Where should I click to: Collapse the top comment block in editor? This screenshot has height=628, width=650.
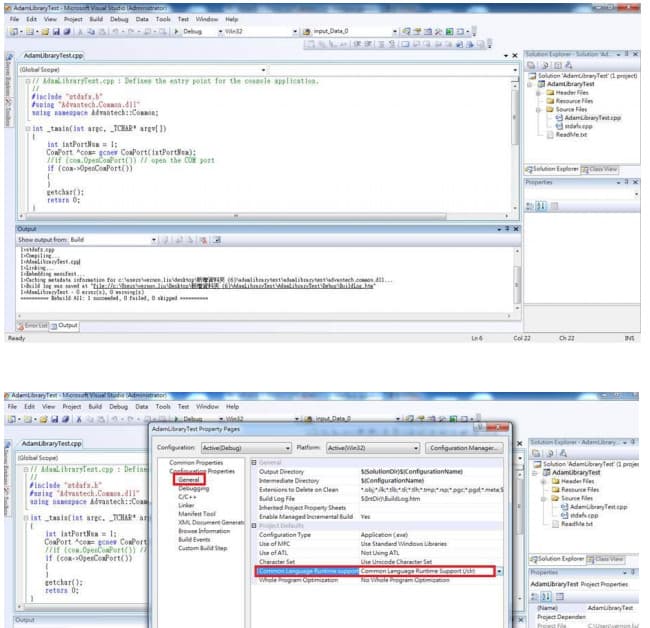coord(26,78)
